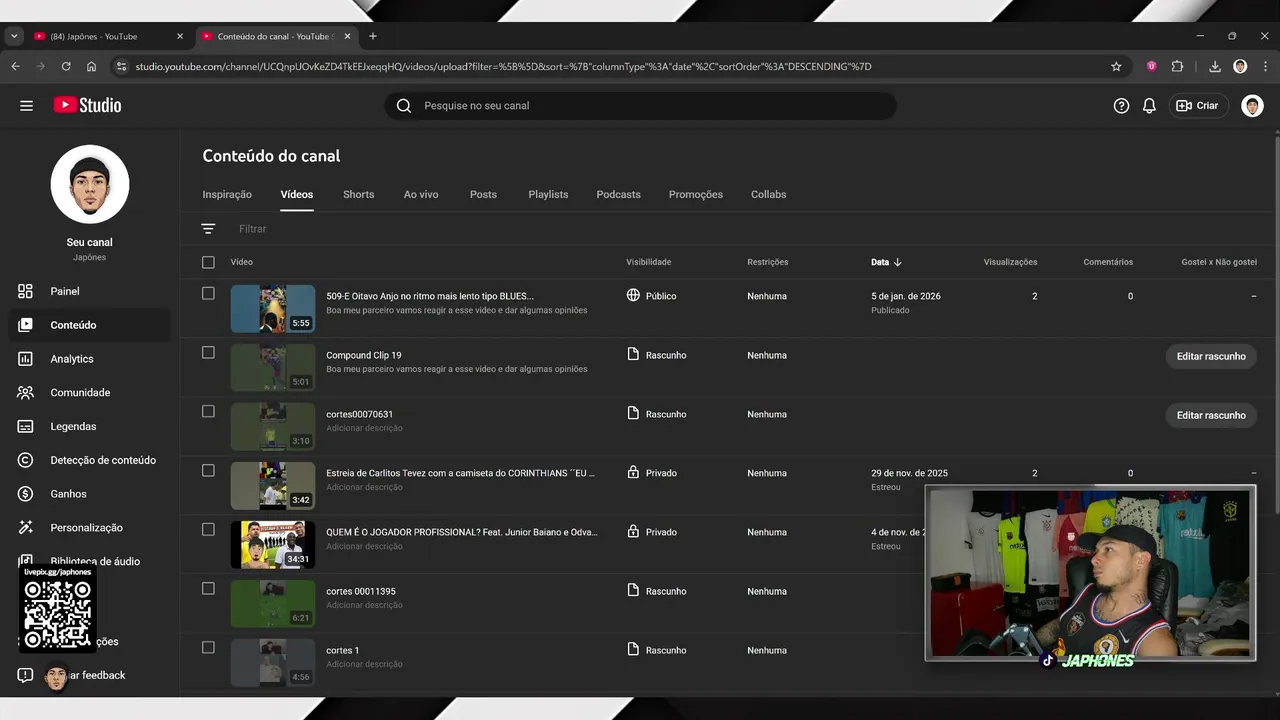
Task: Click the Analytics chart icon
Action: click(26, 359)
